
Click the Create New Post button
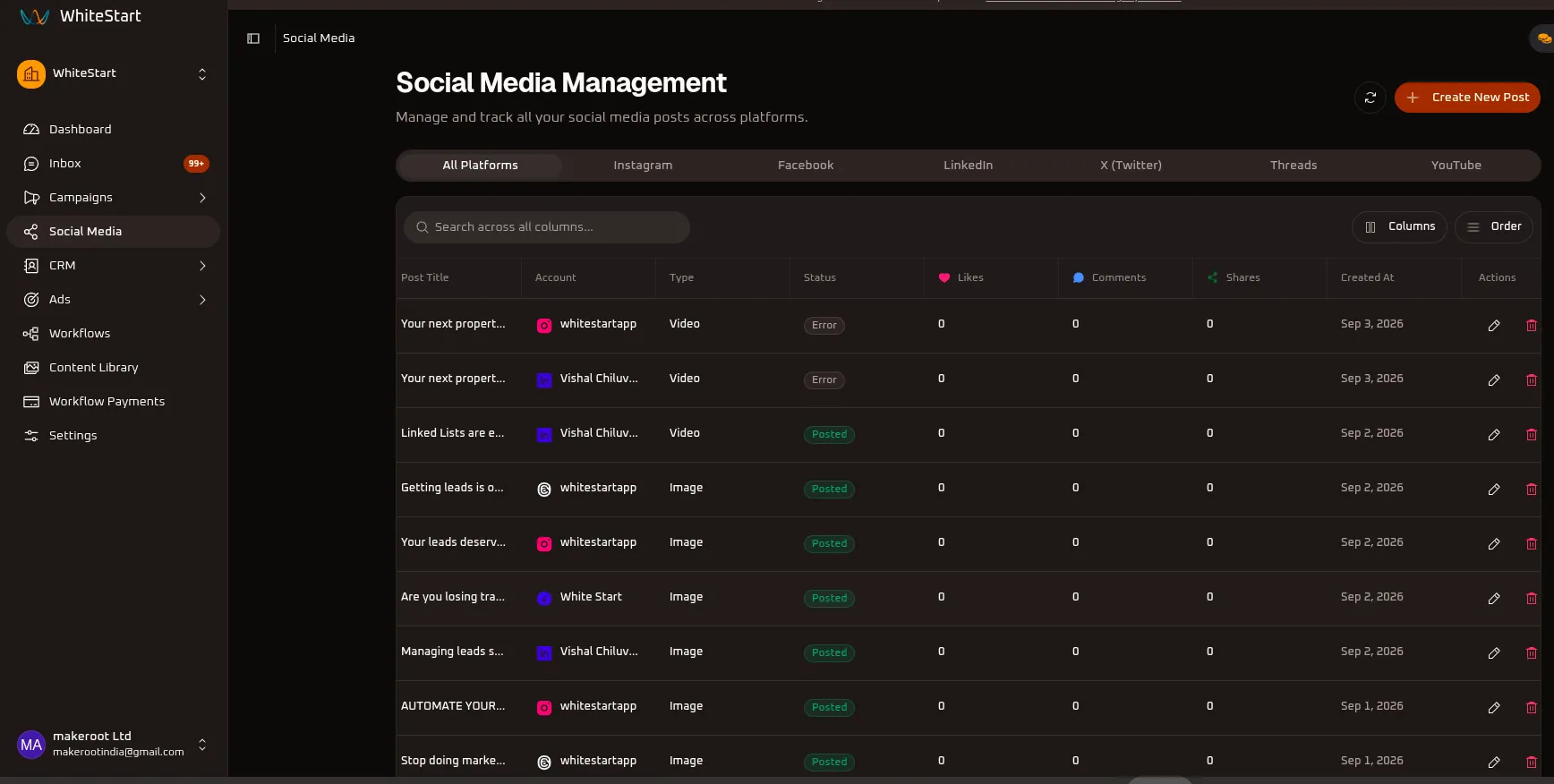pos(1467,98)
